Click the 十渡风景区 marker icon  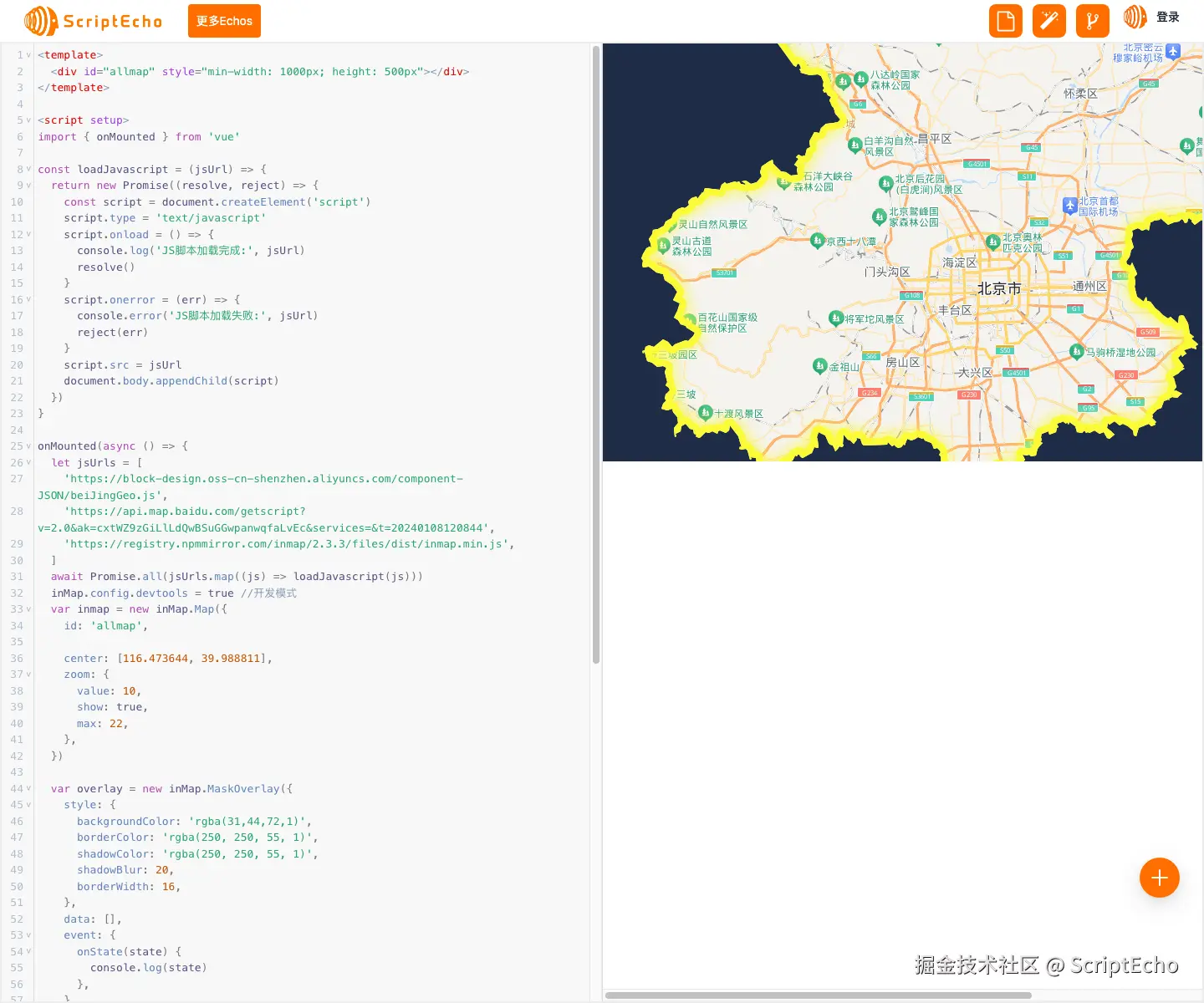[x=705, y=412]
